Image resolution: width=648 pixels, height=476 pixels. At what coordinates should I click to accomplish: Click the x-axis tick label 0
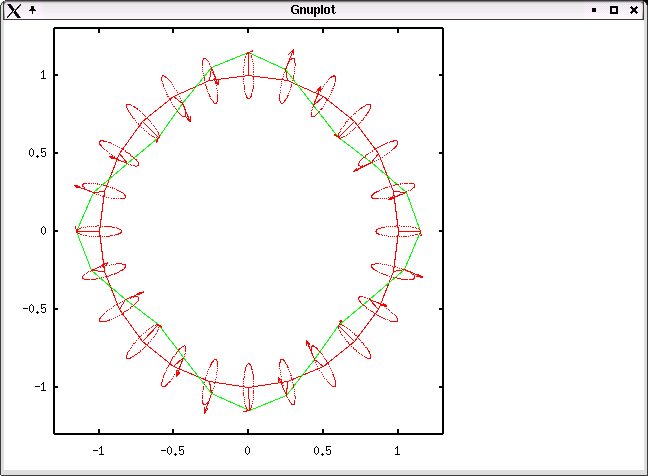click(x=248, y=451)
